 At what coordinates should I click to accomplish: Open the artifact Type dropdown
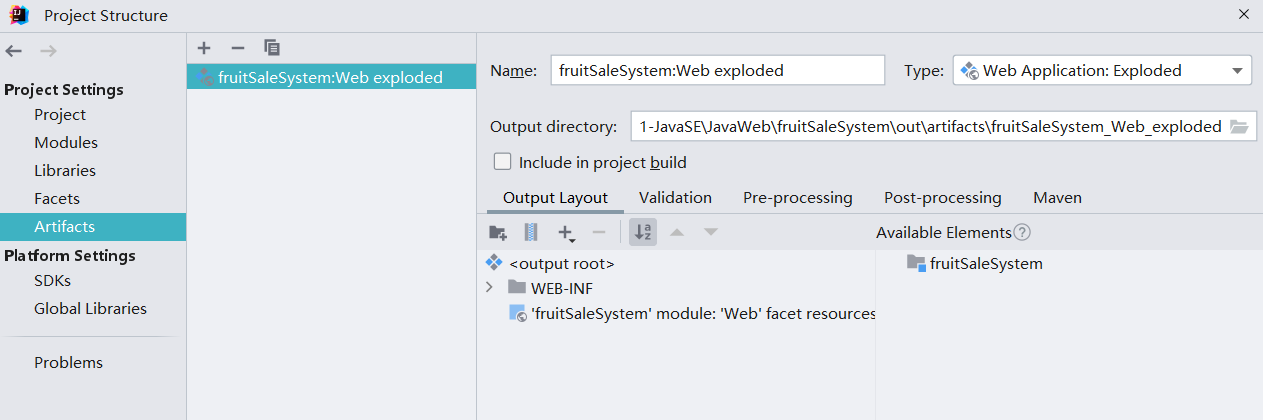(x=1102, y=71)
